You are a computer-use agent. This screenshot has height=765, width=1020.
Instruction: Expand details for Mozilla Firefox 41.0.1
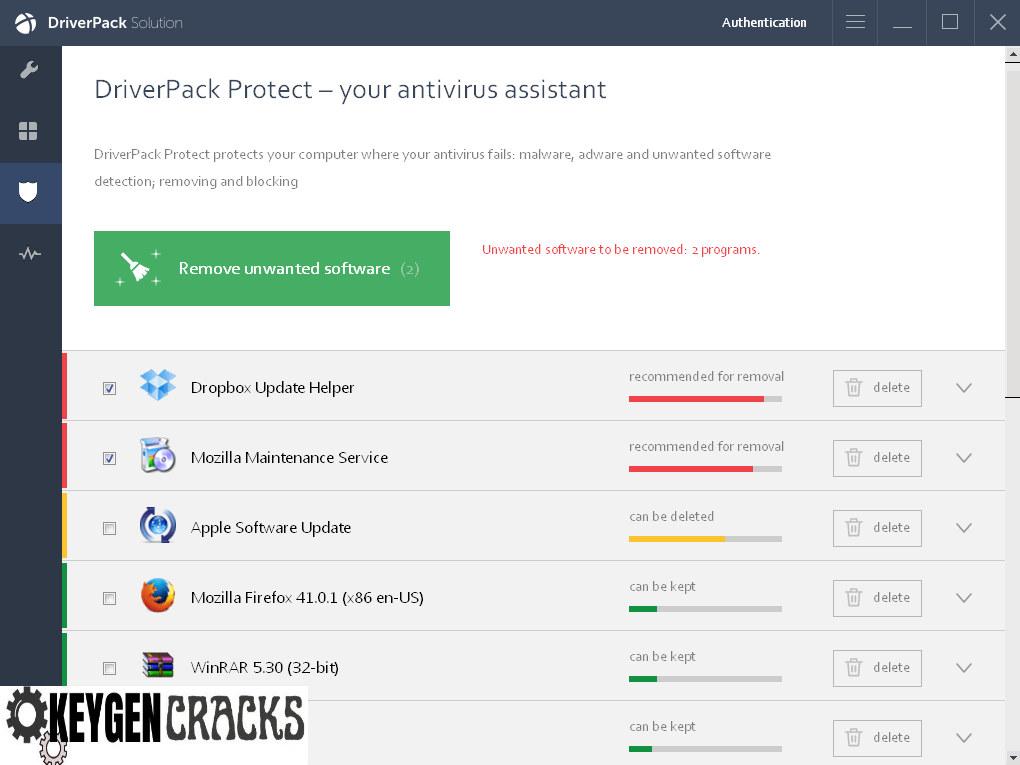point(963,598)
